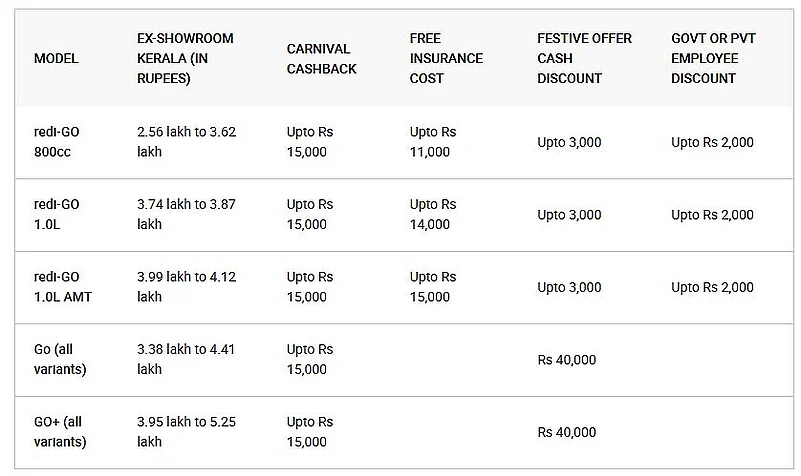Select the redi-GO 800cc model cell
This screenshot has width=801, height=476.
(57, 142)
